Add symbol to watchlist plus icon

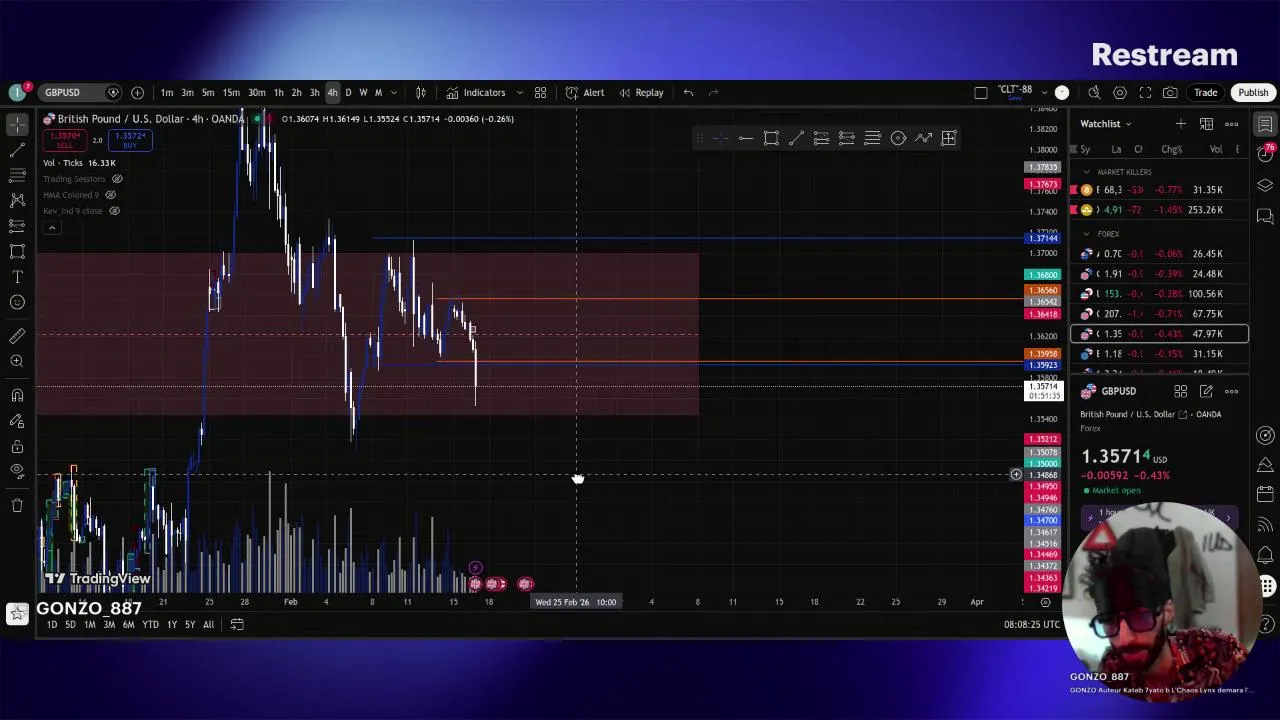point(1181,124)
